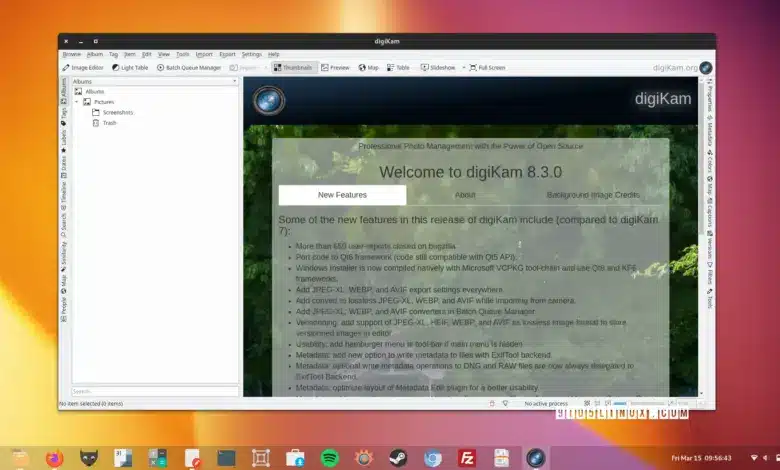Image resolution: width=780 pixels, height=470 pixels.
Task: Switch to the About welcome tab
Action: click(465, 195)
